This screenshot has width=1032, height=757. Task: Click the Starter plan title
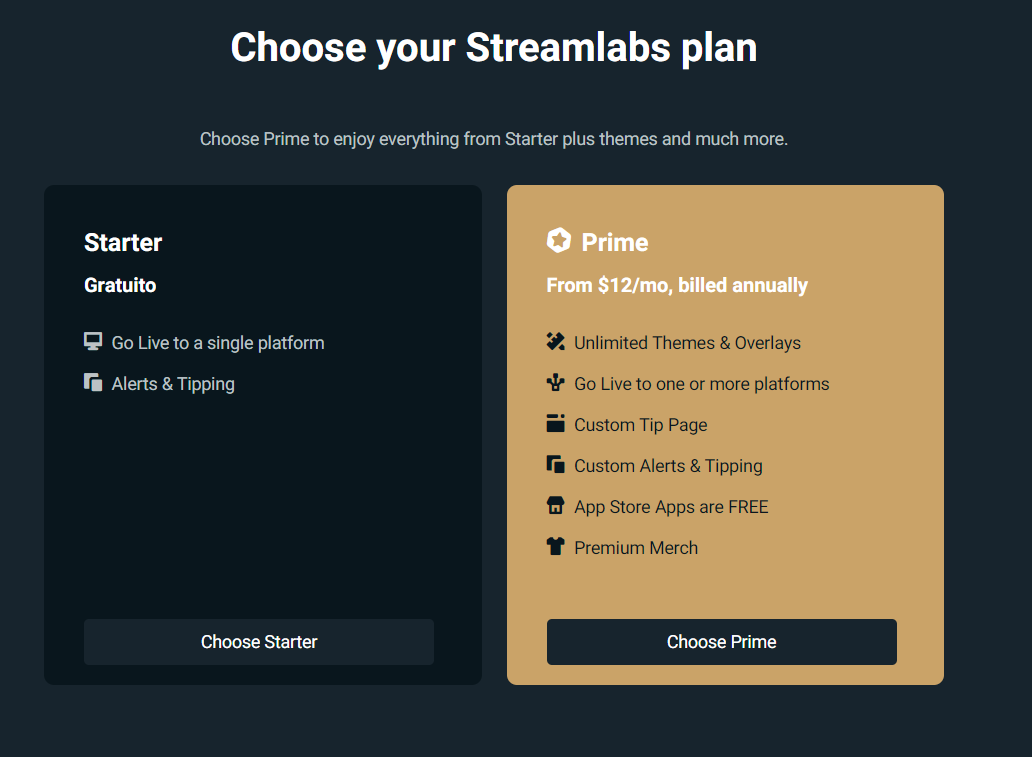(x=123, y=242)
